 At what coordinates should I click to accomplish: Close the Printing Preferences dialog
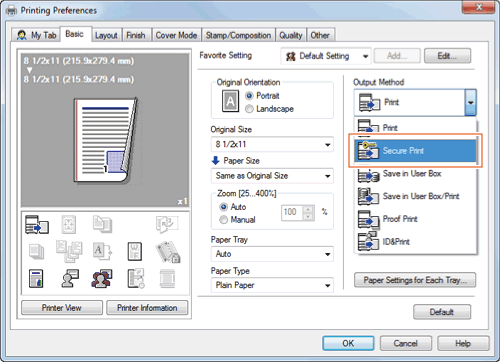pos(478,7)
